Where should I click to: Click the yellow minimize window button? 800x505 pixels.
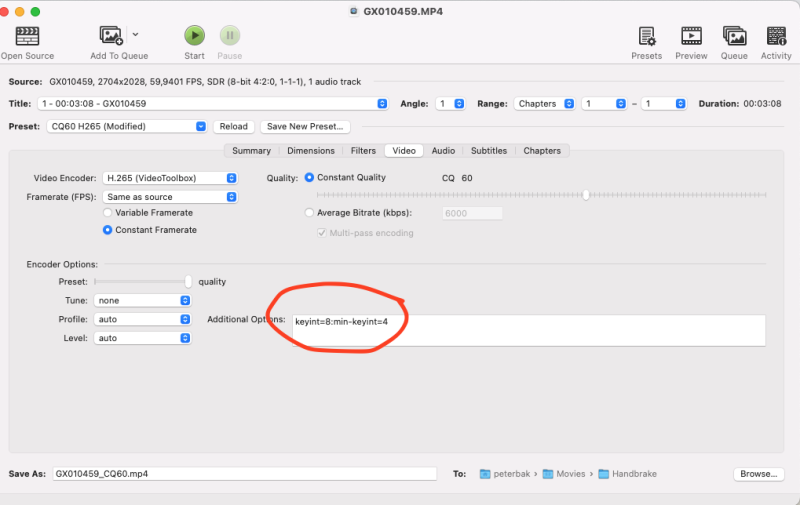[19, 11]
